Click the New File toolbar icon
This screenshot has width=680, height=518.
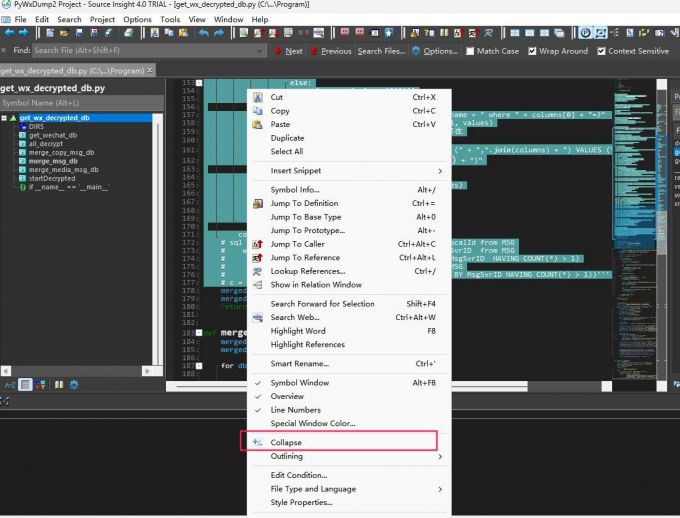pos(50,33)
